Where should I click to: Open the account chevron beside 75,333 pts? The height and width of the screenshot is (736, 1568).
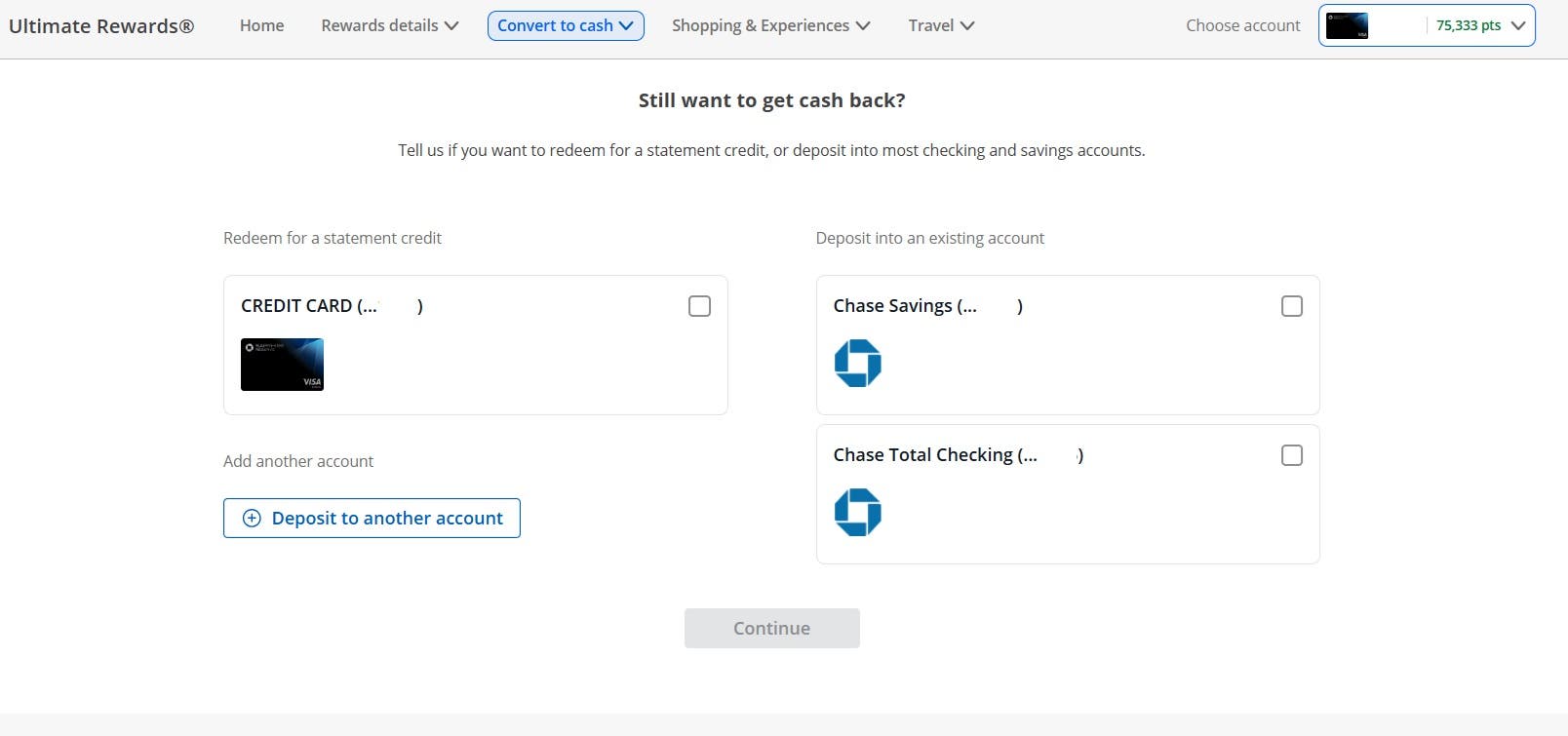pos(1517,26)
